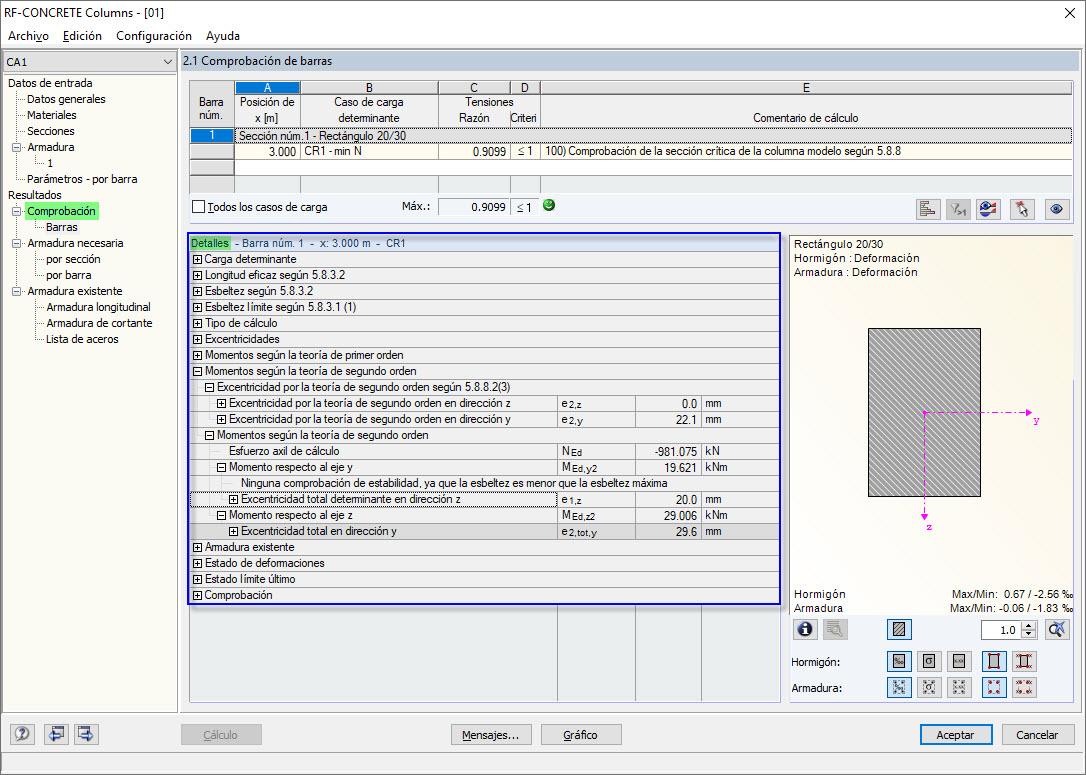Select the Armadura icon with red corner dots
Image resolution: width=1086 pixels, height=775 pixels.
point(994,687)
